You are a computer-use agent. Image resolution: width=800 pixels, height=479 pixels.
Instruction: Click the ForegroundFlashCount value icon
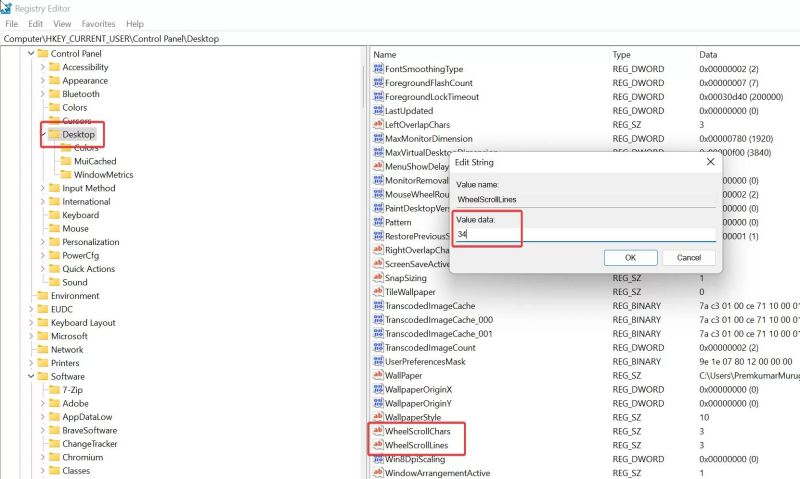(x=378, y=82)
